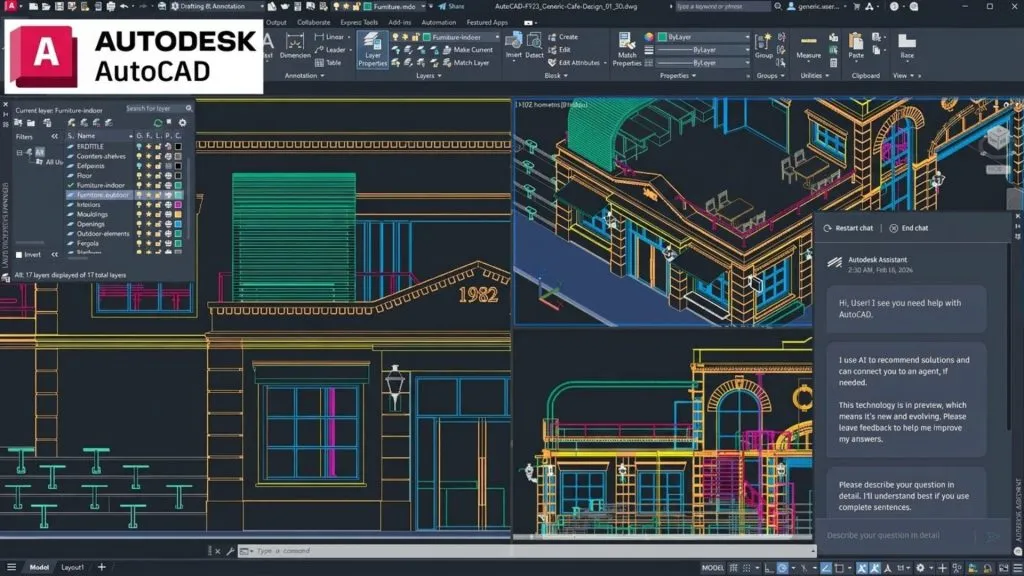Viewport: 1024px width, 576px height.
Task: Switch to the Model tab
Action: point(39,568)
